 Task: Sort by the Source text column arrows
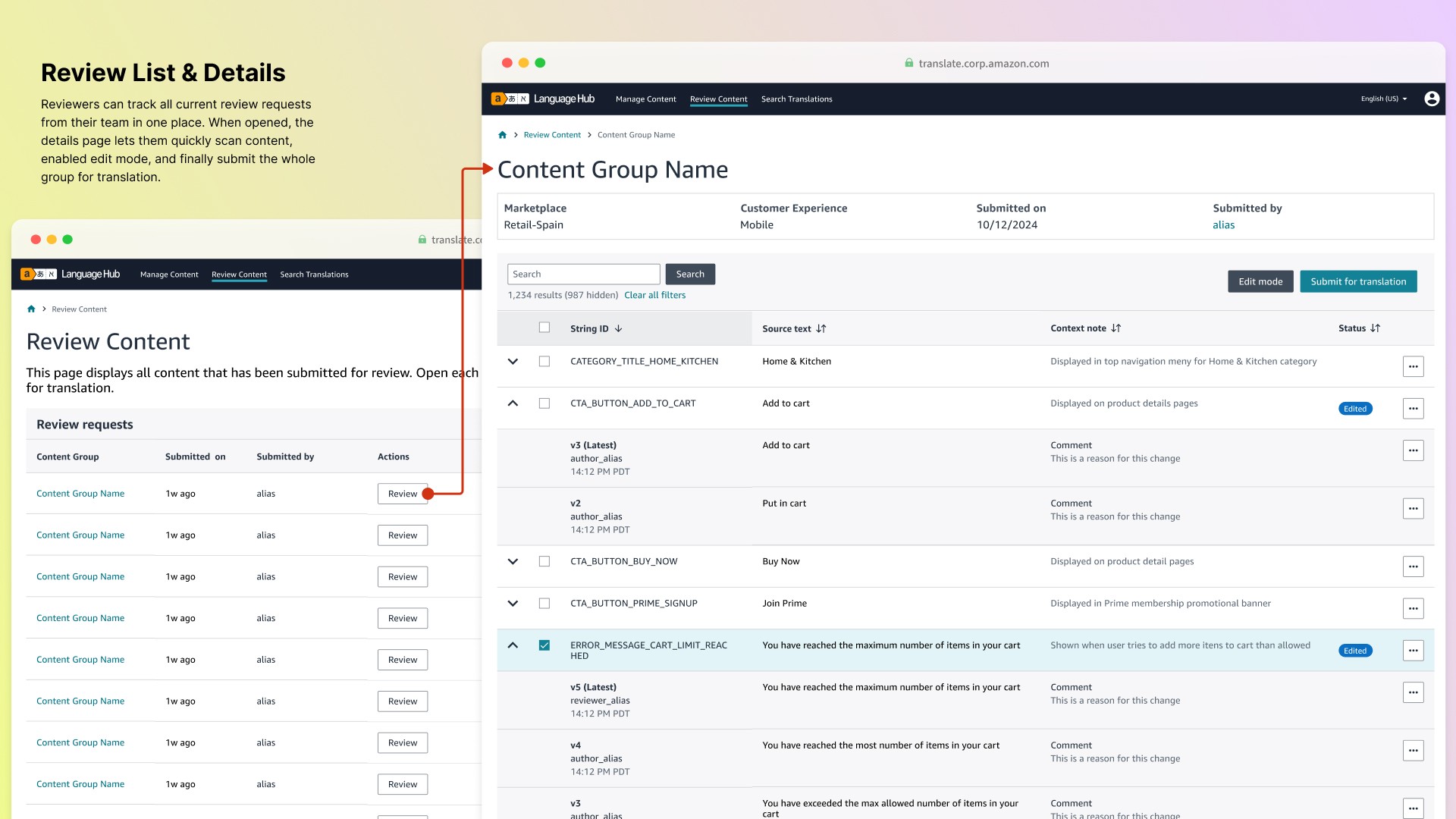pyautogui.click(x=821, y=328)
